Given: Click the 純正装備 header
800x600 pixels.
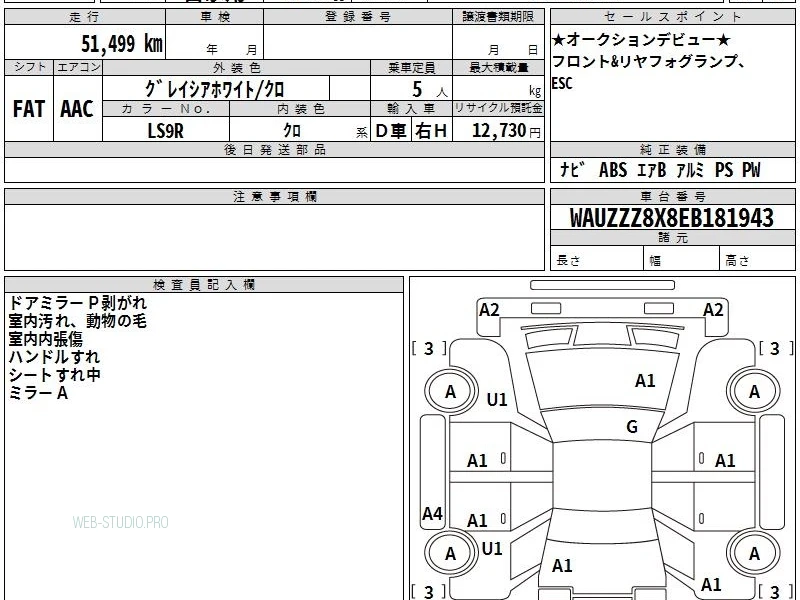Looking at the screenshot, I should click(x=672, y=150).
